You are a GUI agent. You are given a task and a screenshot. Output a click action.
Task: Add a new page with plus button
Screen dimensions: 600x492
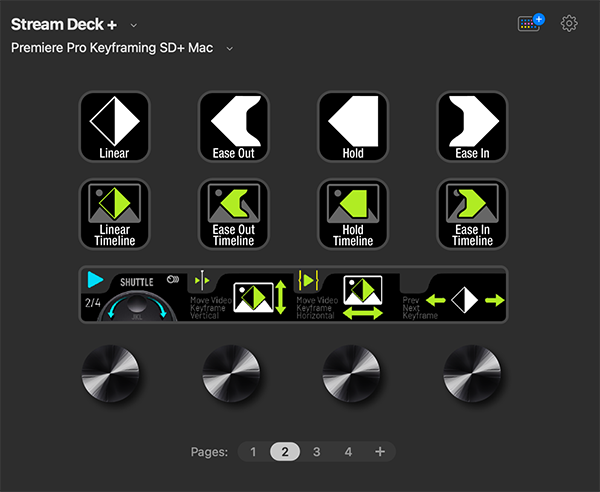coord(380,452)
